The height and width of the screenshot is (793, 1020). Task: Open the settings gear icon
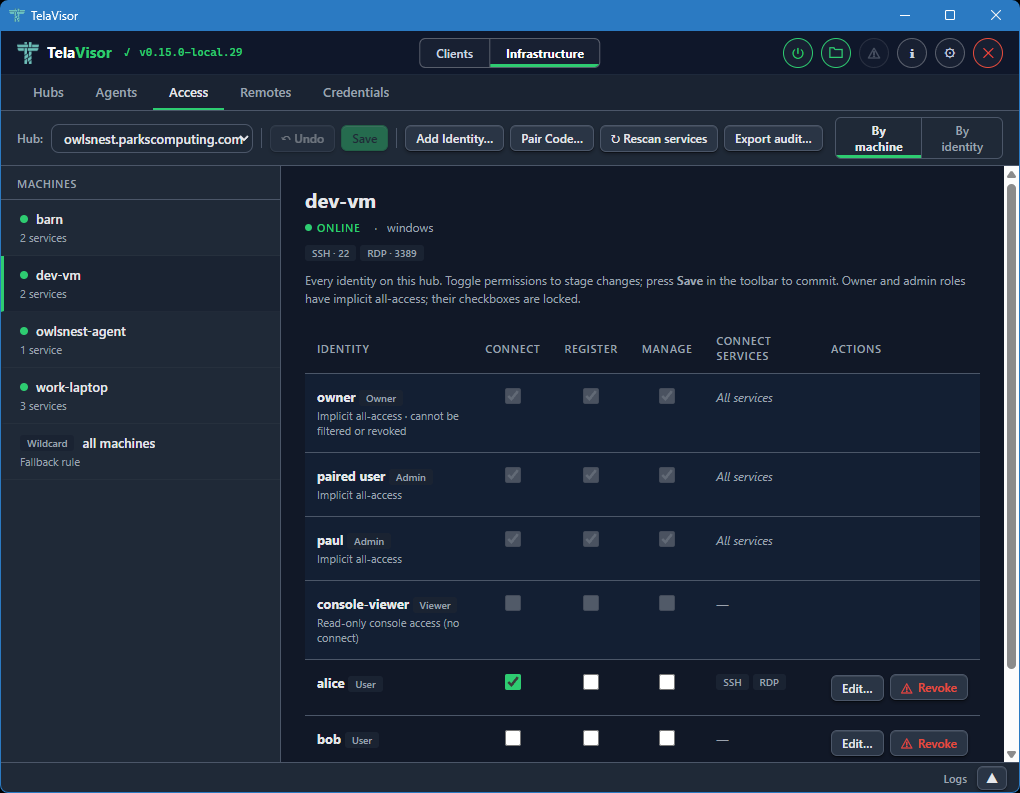(950, 53)
